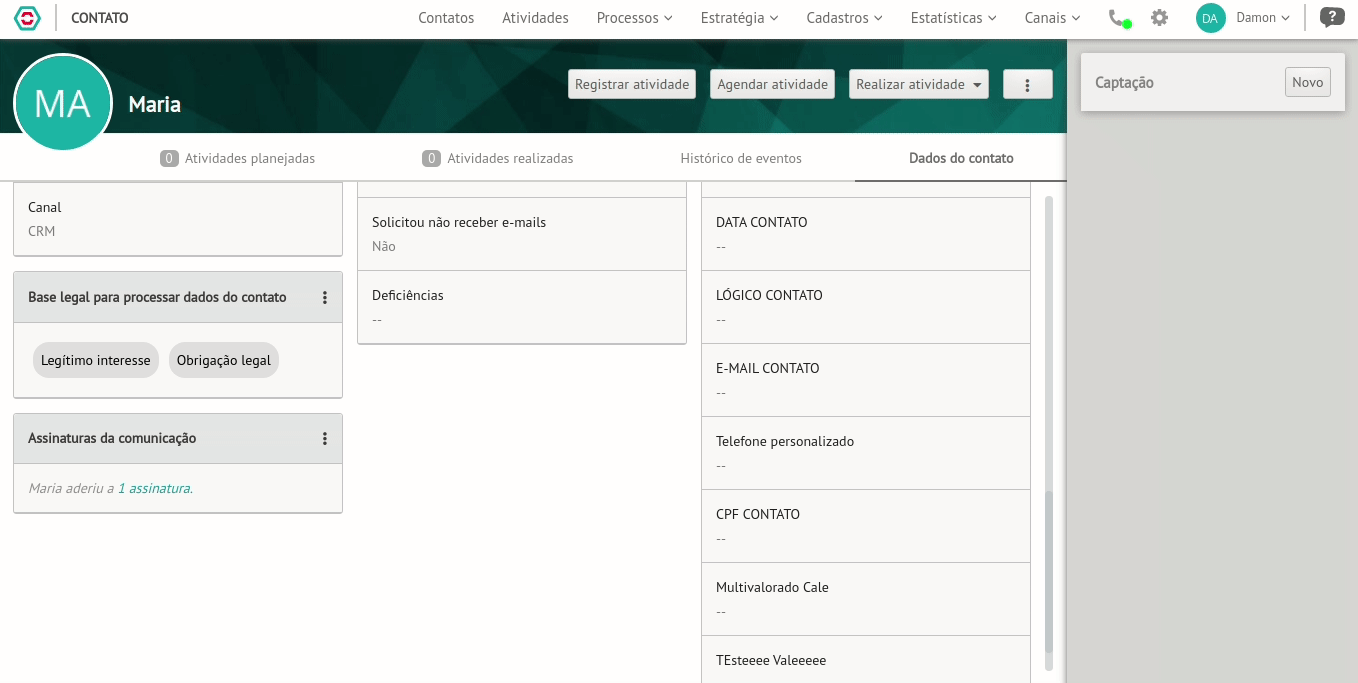Viewport: 1358px width, 683px height.
Task: Click the Telefone personalizado field
Action: pos(866,453)
